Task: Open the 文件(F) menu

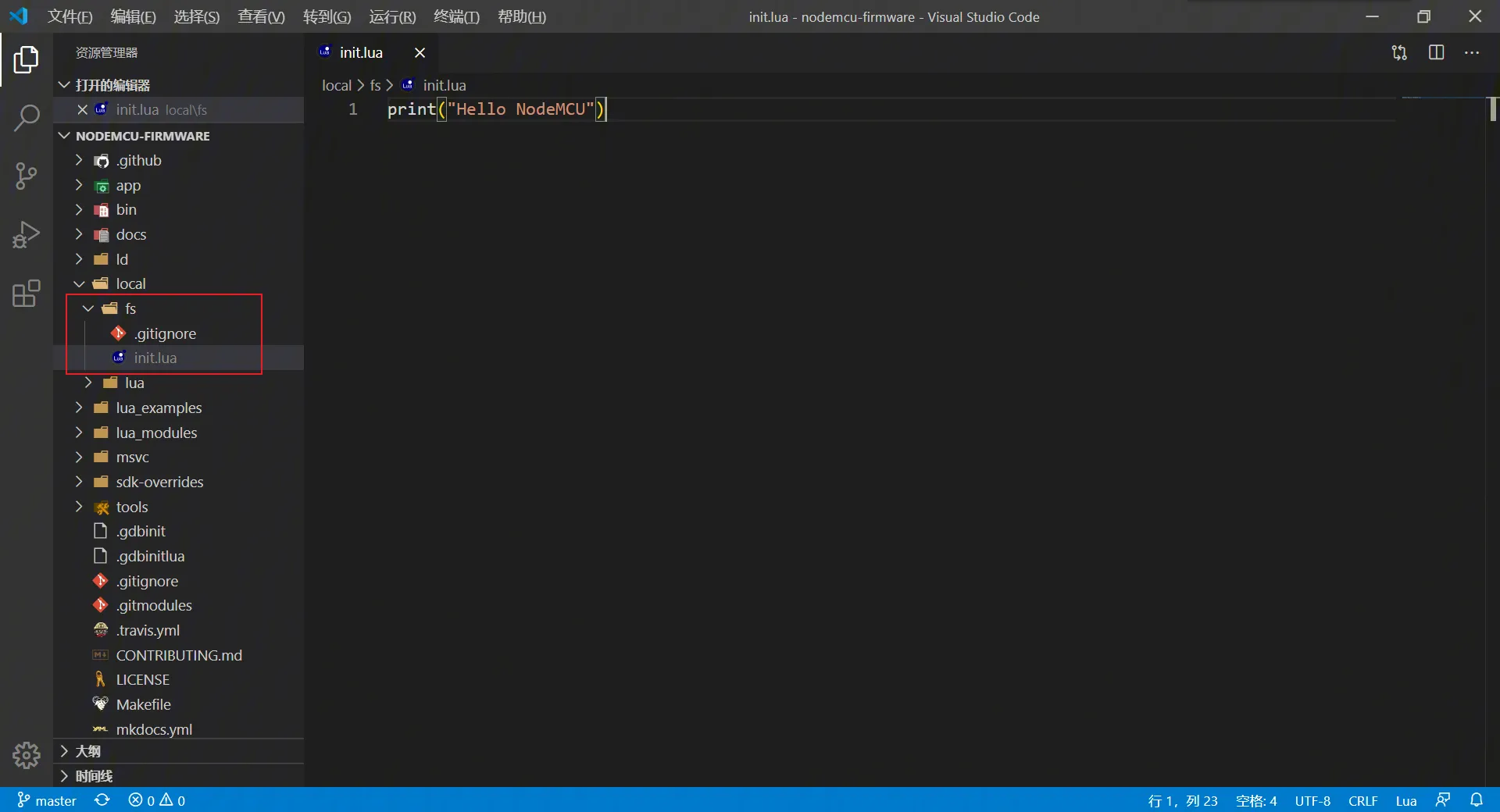Action: [70, 16]
